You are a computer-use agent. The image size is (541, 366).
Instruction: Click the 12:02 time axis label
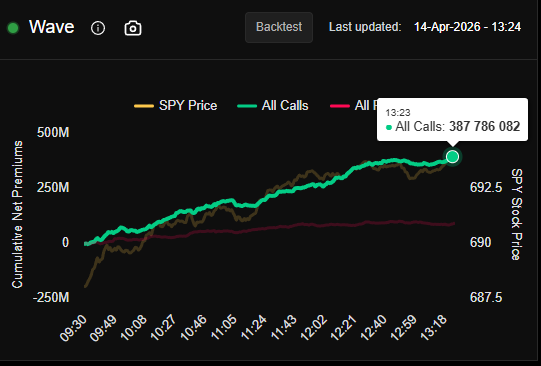pos(313,328)
